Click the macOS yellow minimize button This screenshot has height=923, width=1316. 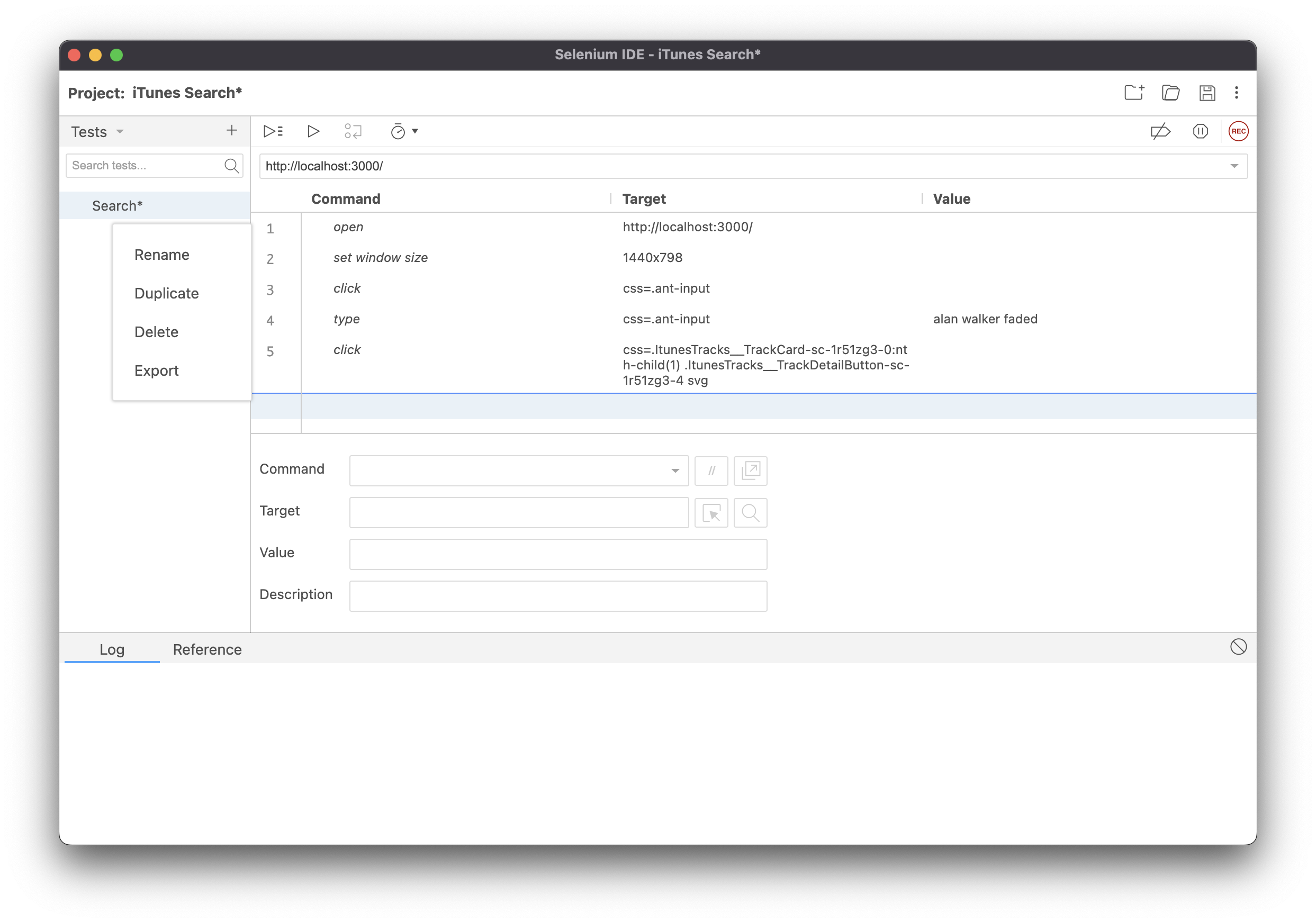click(95, 55)
